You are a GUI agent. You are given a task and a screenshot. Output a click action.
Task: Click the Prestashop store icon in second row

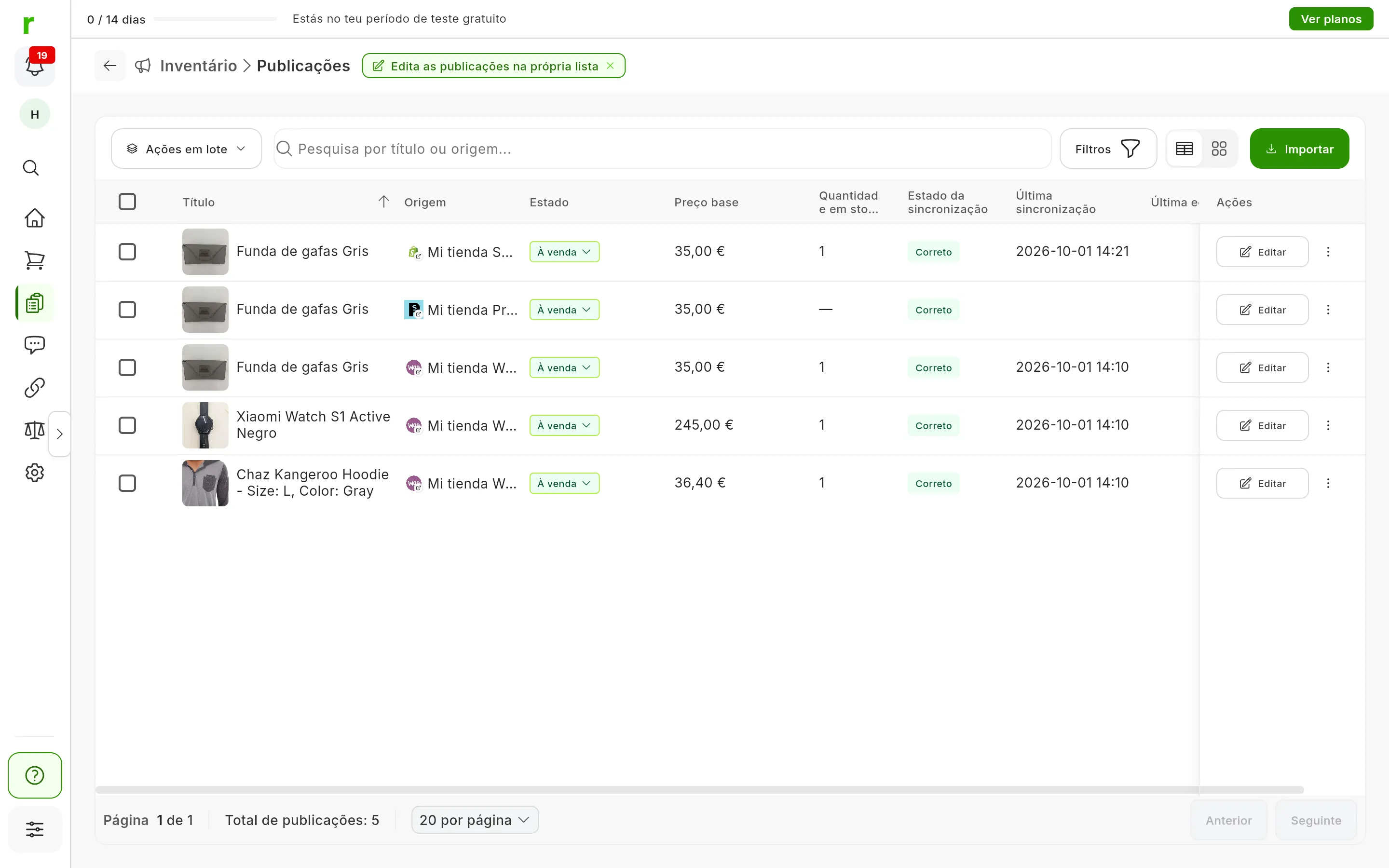click(414, 310)
